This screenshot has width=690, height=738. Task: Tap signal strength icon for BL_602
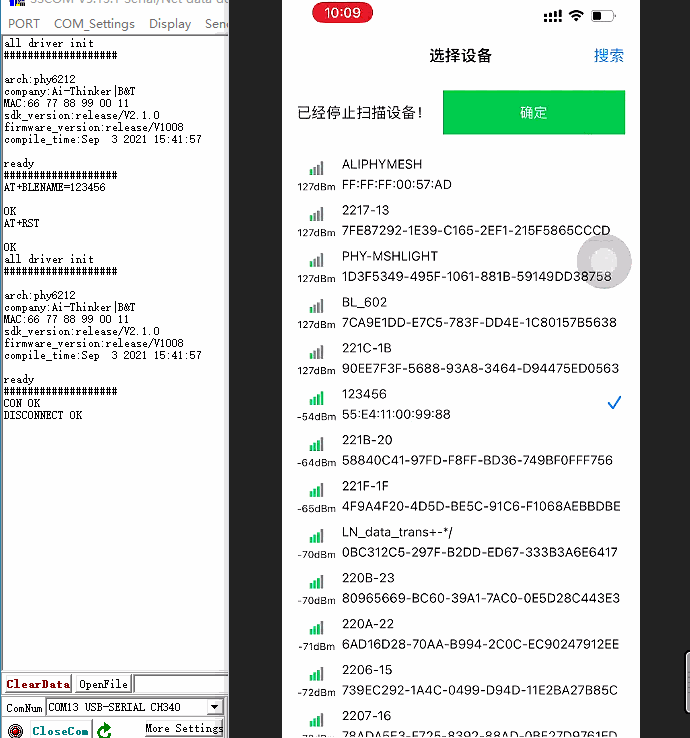point(317,306)
